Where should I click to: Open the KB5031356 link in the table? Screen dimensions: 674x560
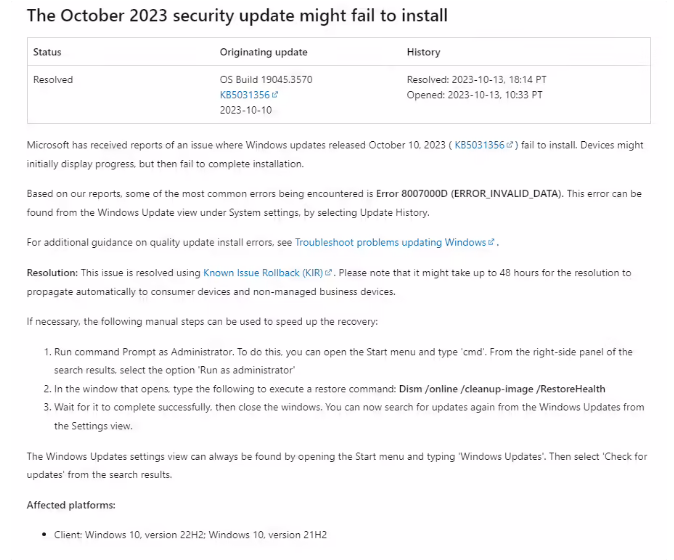pyautogui.click(x=245, y=95)
